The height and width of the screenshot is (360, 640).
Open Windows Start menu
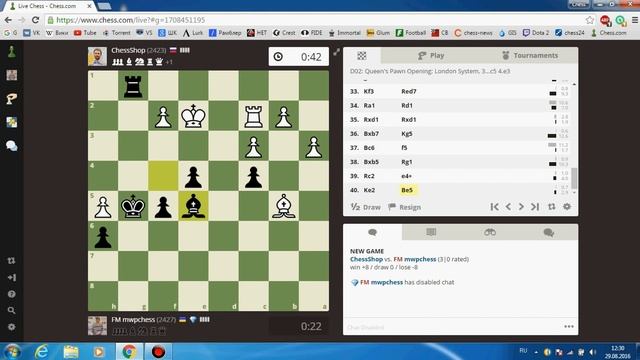click(12, 351)
